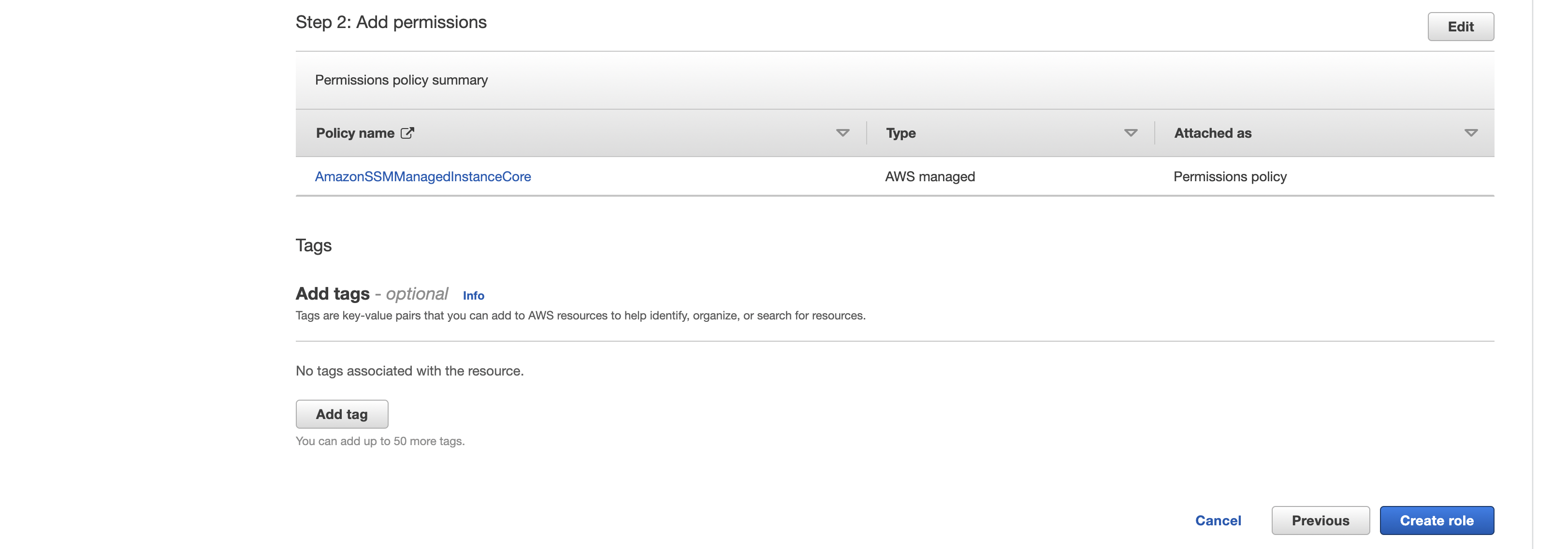Go back with the Previous button
The width and height of the screenshot is (1568, 549).
coord(1320,520)
